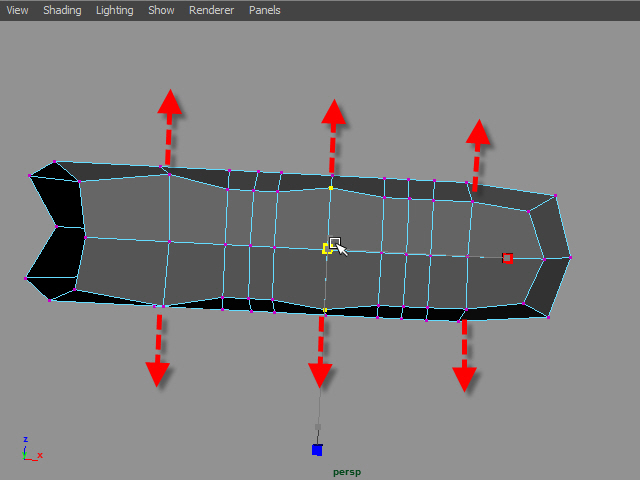Select the yellow vertex on bottom edge
Screen dimensions: 640x480
point(325,310)
